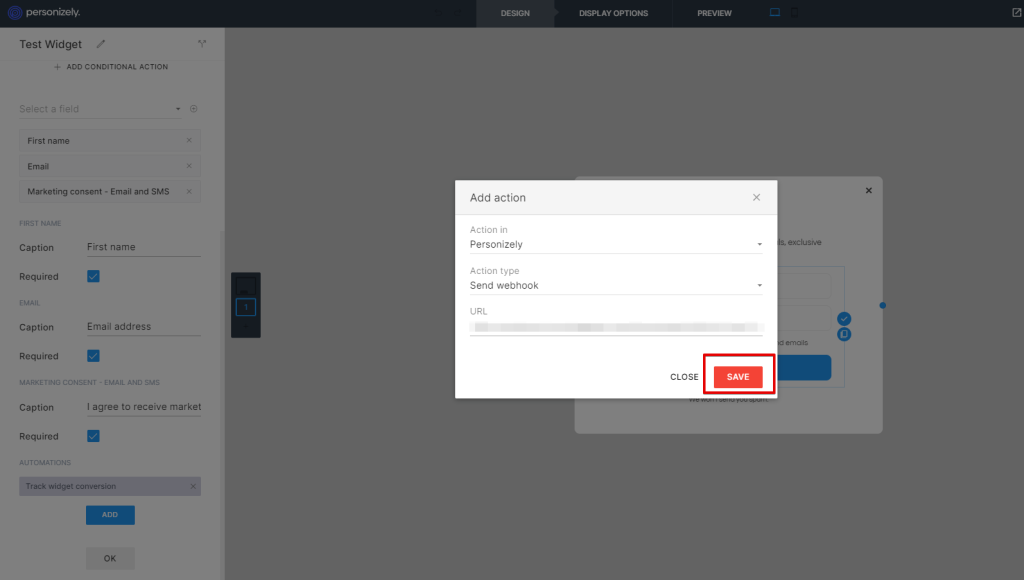Click the branch icon next to widget name
Image resolution: width=1024 pixels, height=580 pixels.
(201, 44)
